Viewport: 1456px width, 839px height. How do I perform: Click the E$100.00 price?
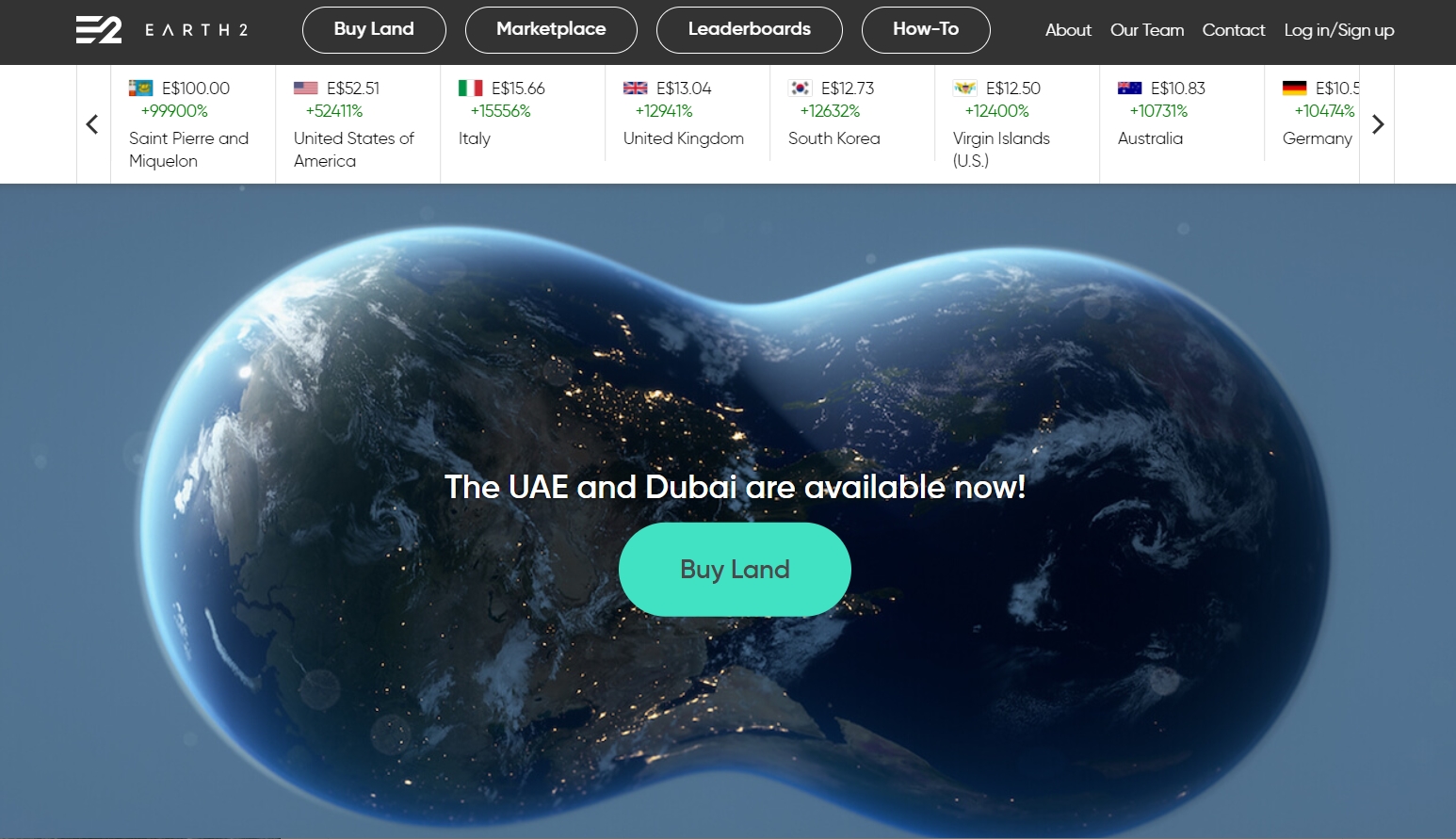[196, 89]
